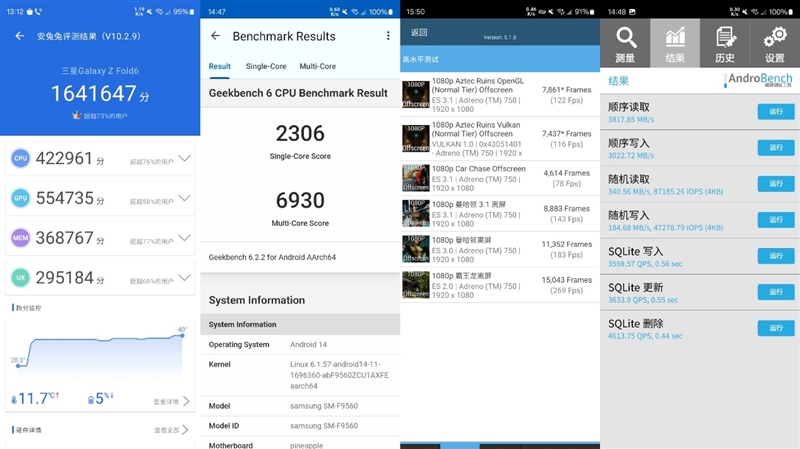Click the MEM badge icon in AnTuTu

click(x=20, y=238)
